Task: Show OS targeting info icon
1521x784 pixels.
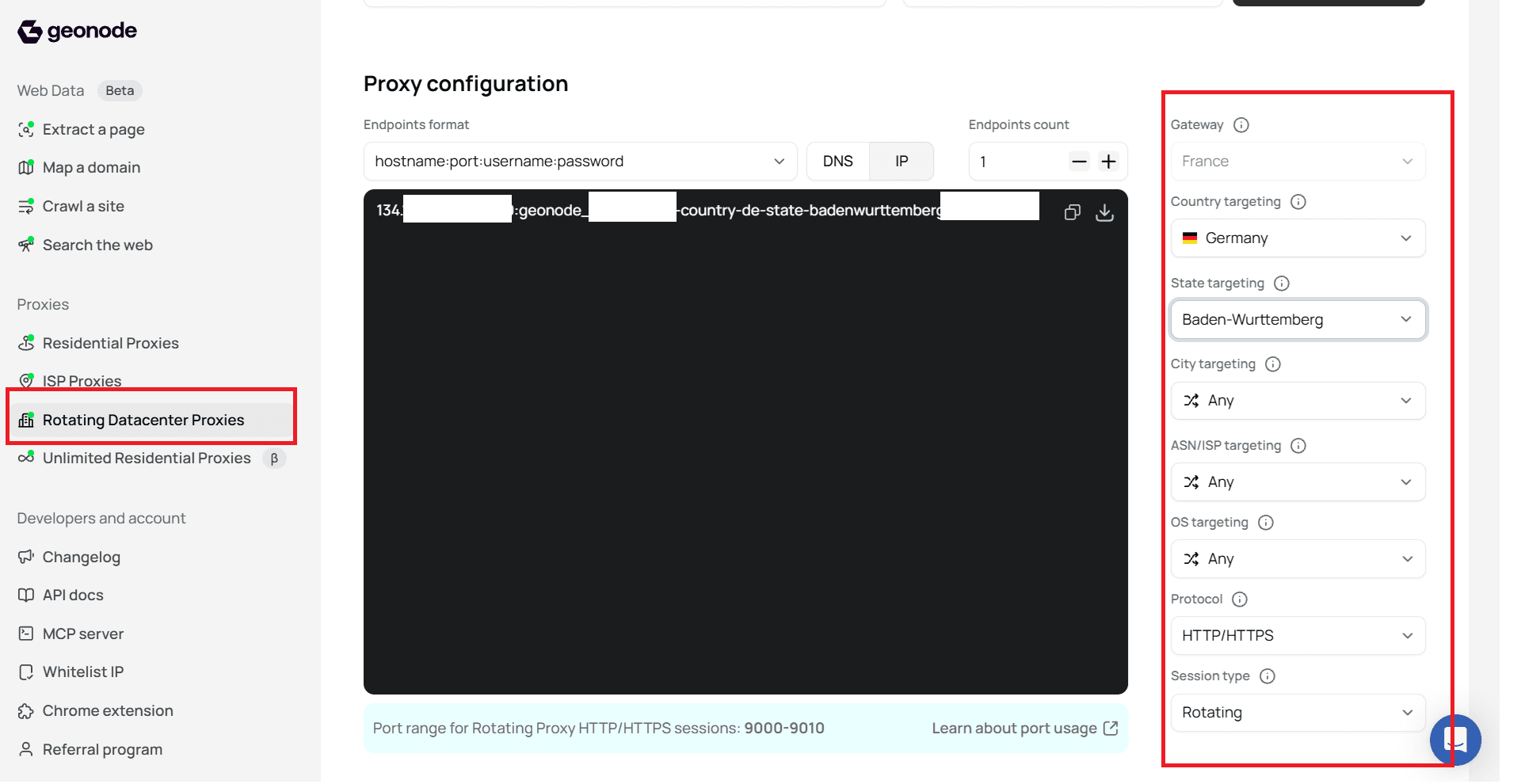Action: (x=1266, y=523)
